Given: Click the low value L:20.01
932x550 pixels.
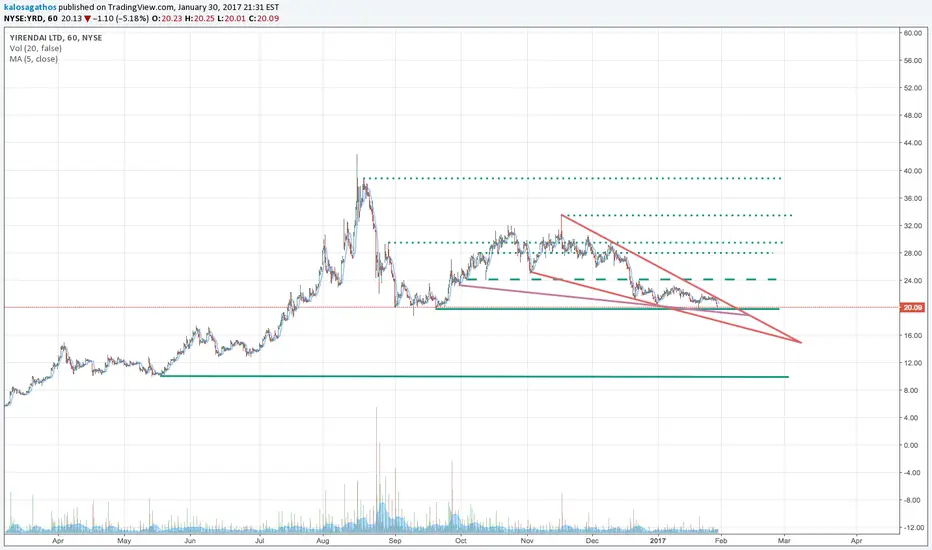Looking at the screenshot, I should coord(231,18).
